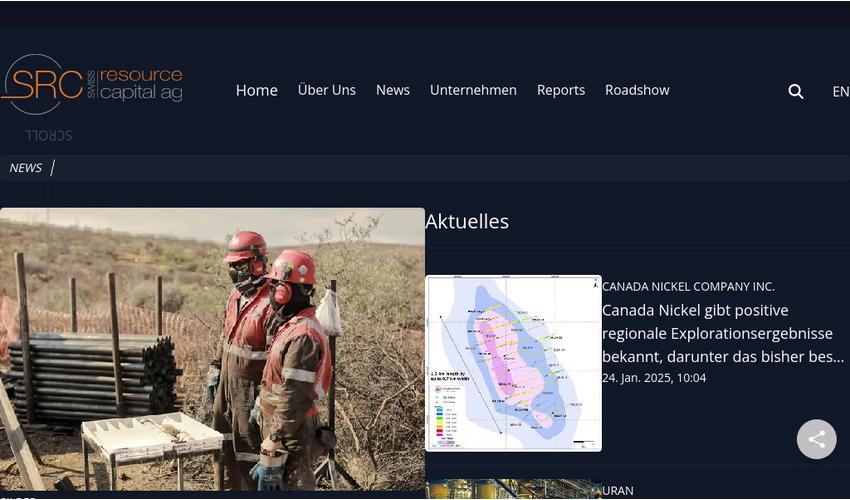Open the industrial plant thumbnail beside URAN
Screen dimensions: 850x500
[513, 489]
